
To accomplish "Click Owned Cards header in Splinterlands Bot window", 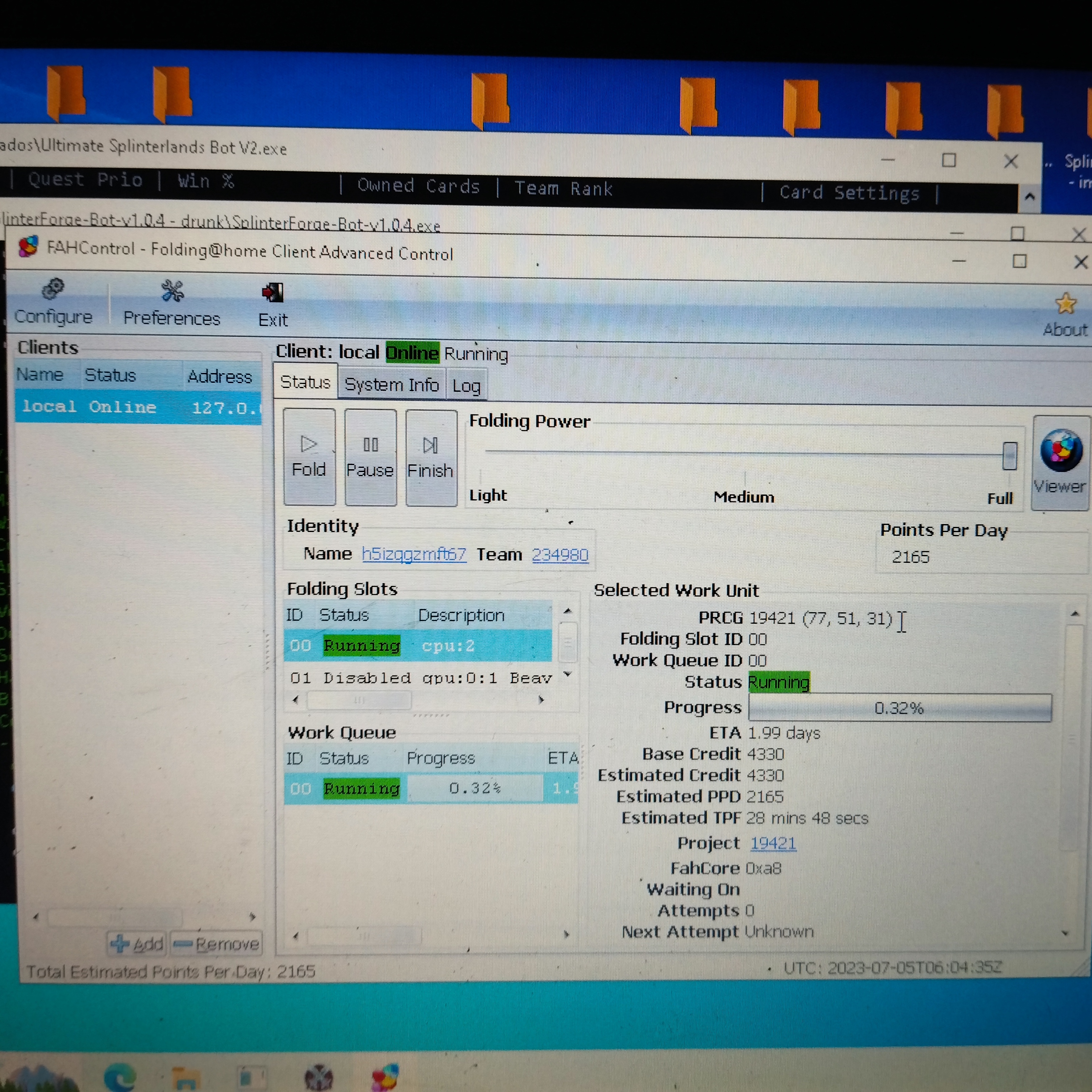I will [419, 186].
